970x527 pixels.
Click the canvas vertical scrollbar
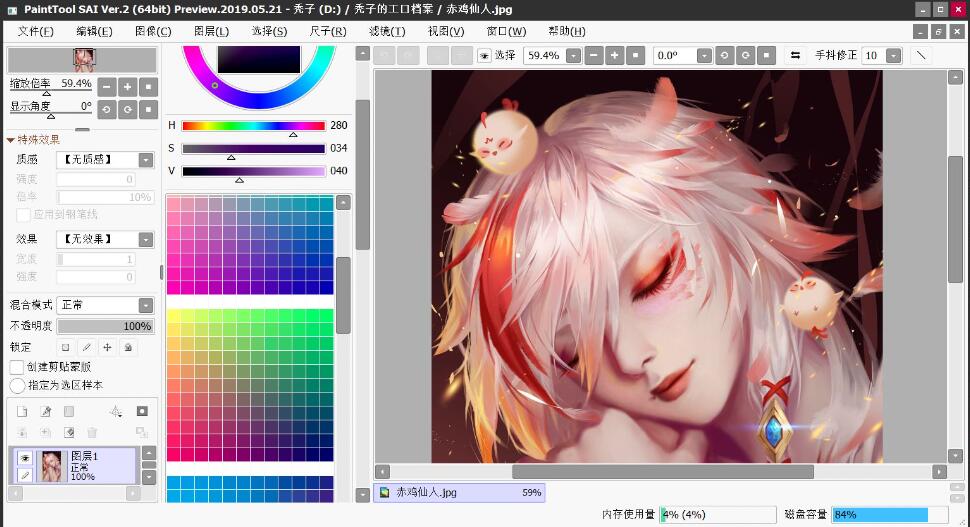tap(955, 220)
